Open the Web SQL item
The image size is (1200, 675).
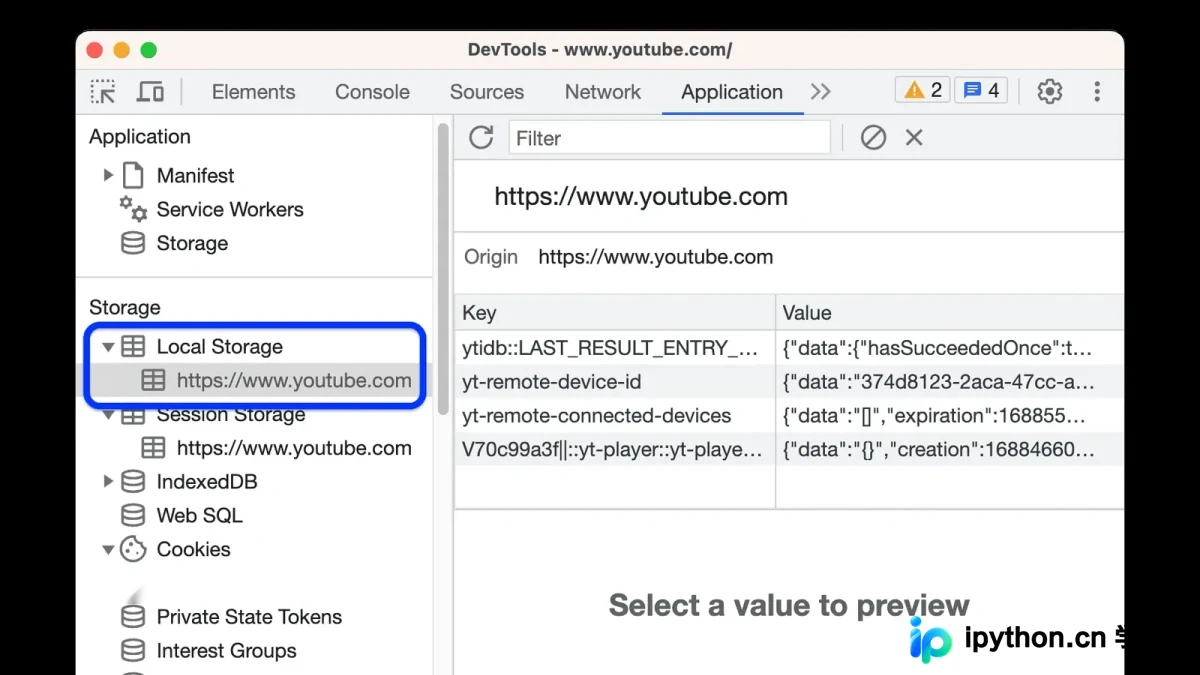200,515
